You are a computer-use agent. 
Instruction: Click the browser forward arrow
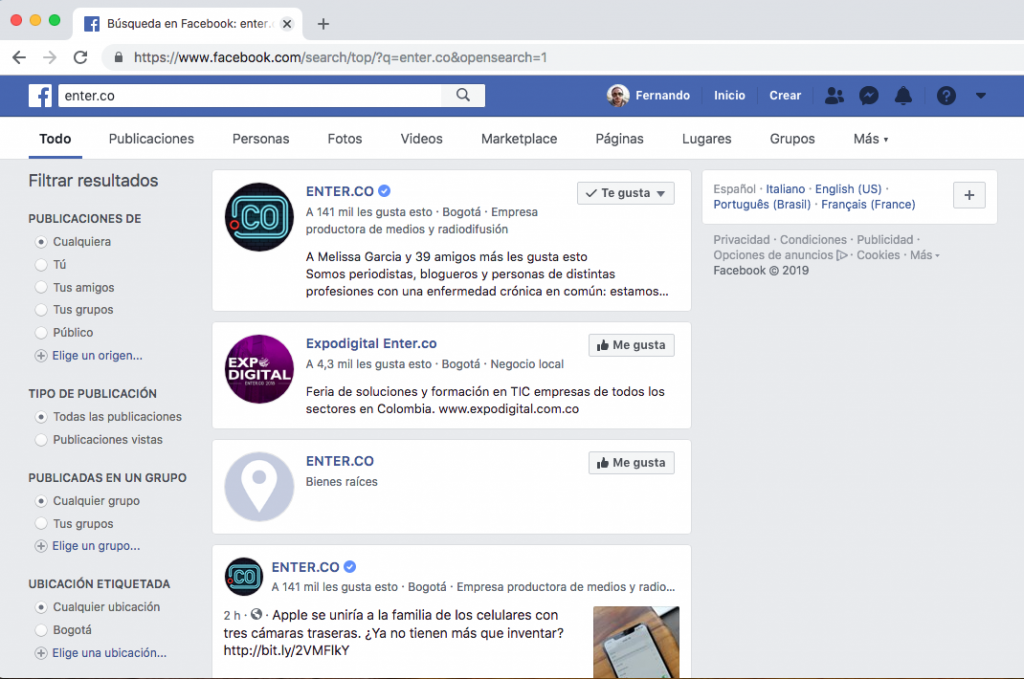click(50, 57)
